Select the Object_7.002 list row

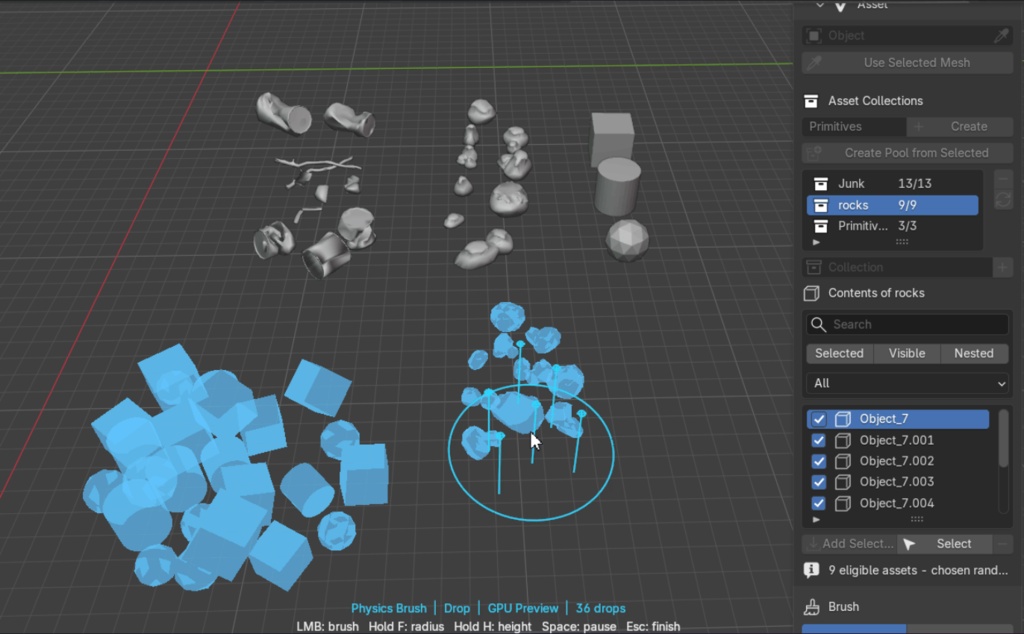(x=897, y=461)
